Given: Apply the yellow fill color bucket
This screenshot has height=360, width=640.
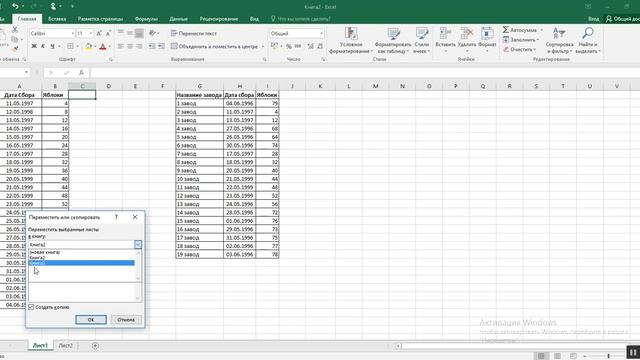Looking at the screenshot, I should pos(88,47).
